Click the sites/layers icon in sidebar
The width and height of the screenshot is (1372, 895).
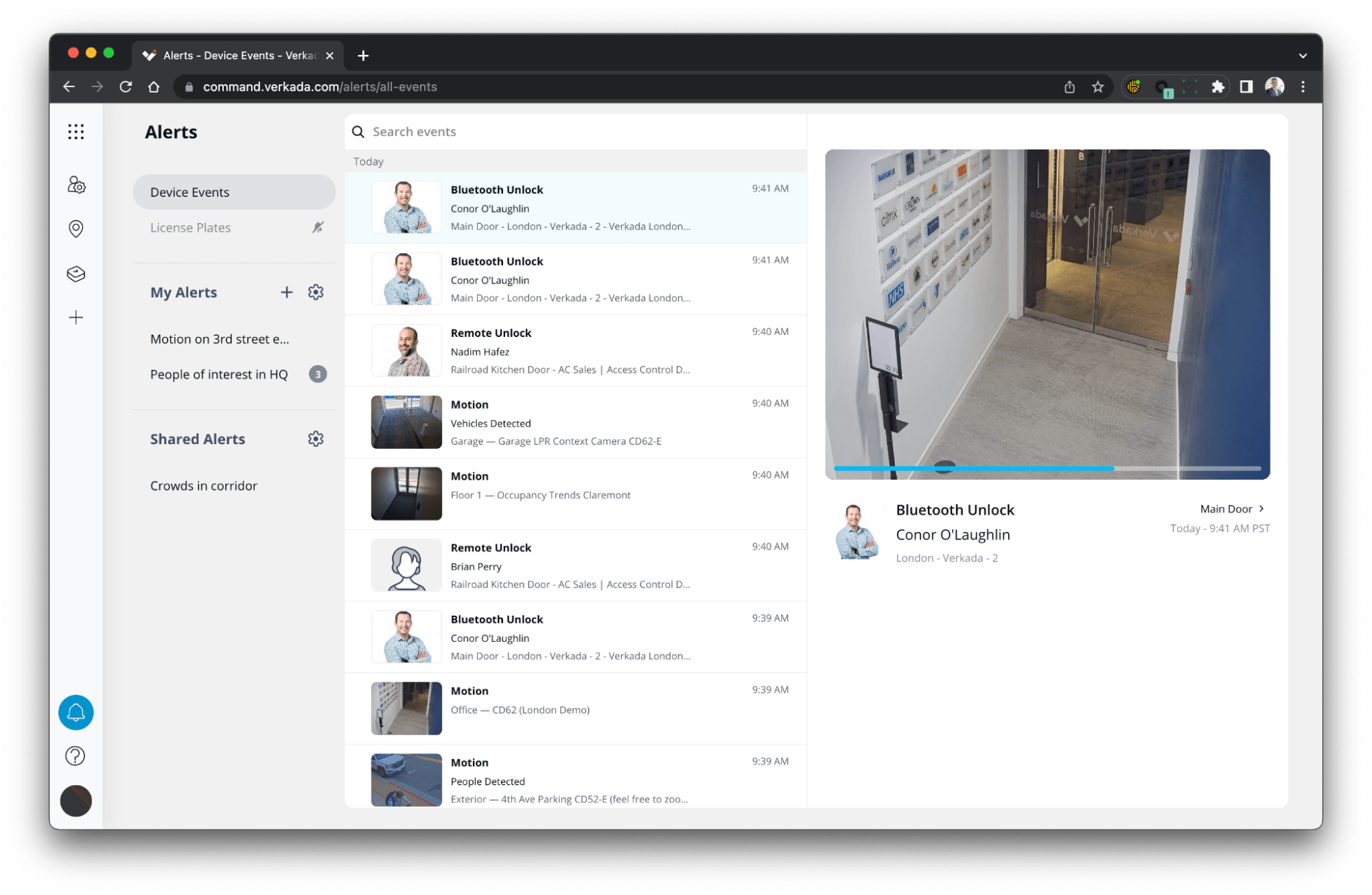pos(75,273)
